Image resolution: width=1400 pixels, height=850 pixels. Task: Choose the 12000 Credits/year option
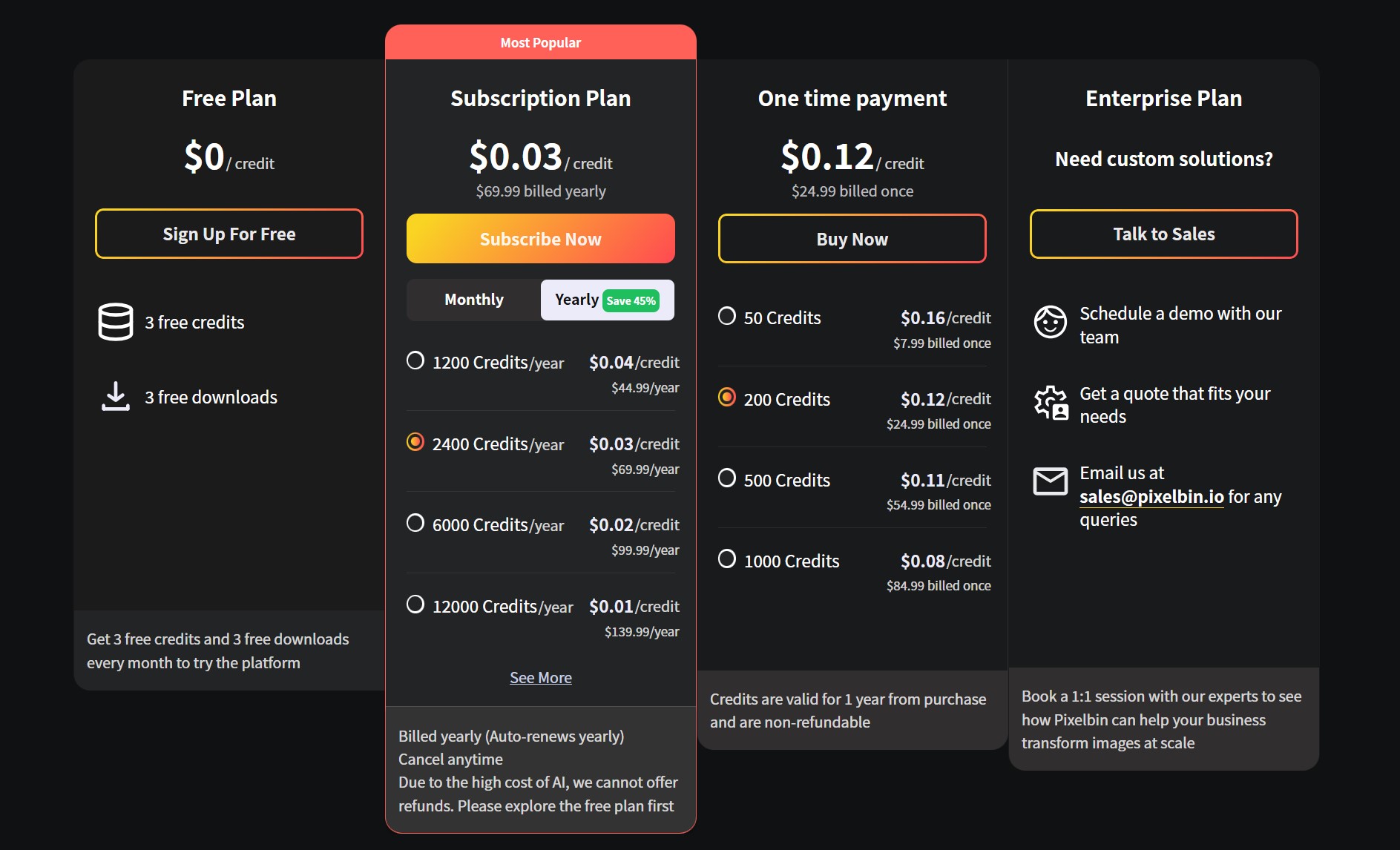pos(415,604)
